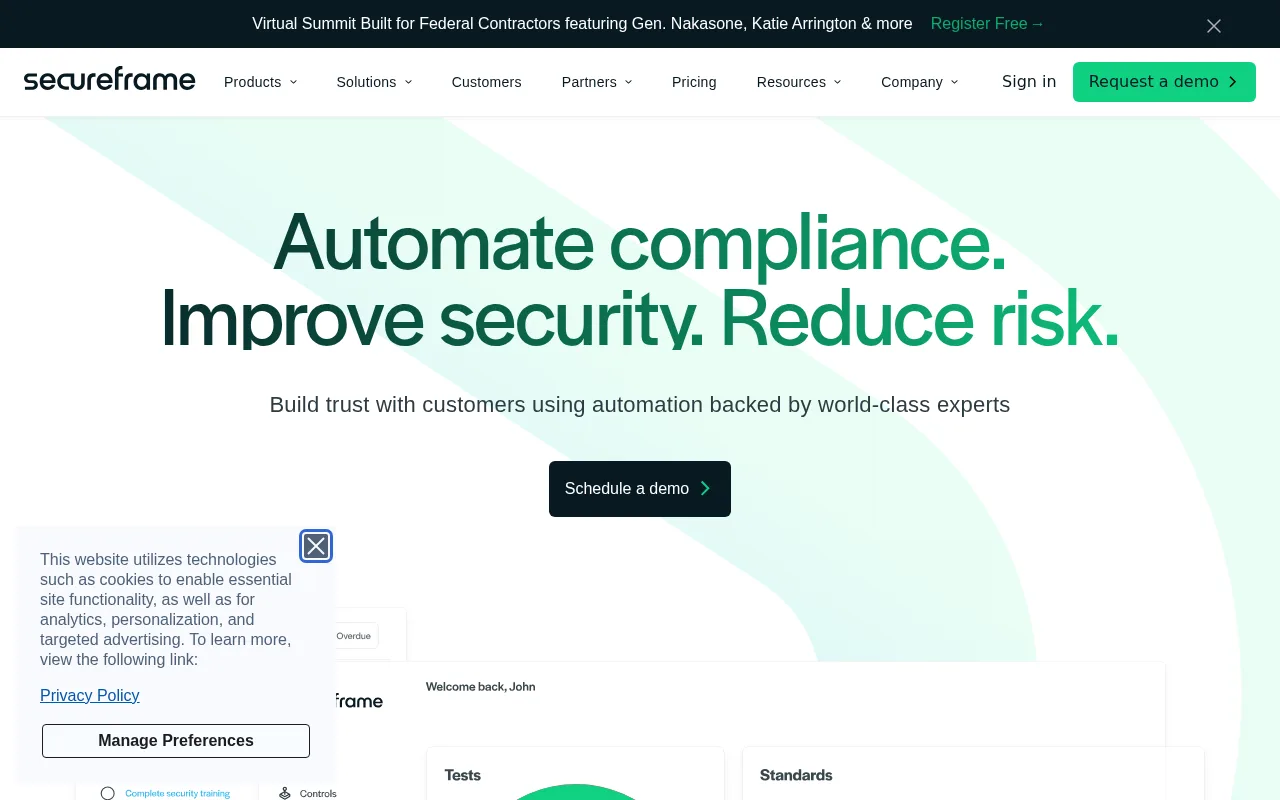Click the Overdue tag in preview

(x=353, y=635)
